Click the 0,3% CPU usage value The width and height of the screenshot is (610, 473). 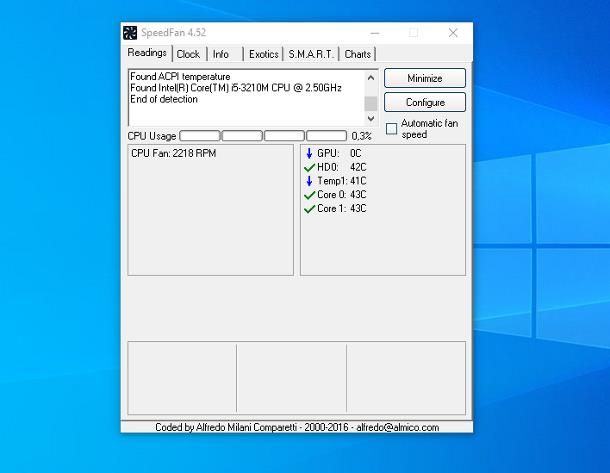coord(361,136)
